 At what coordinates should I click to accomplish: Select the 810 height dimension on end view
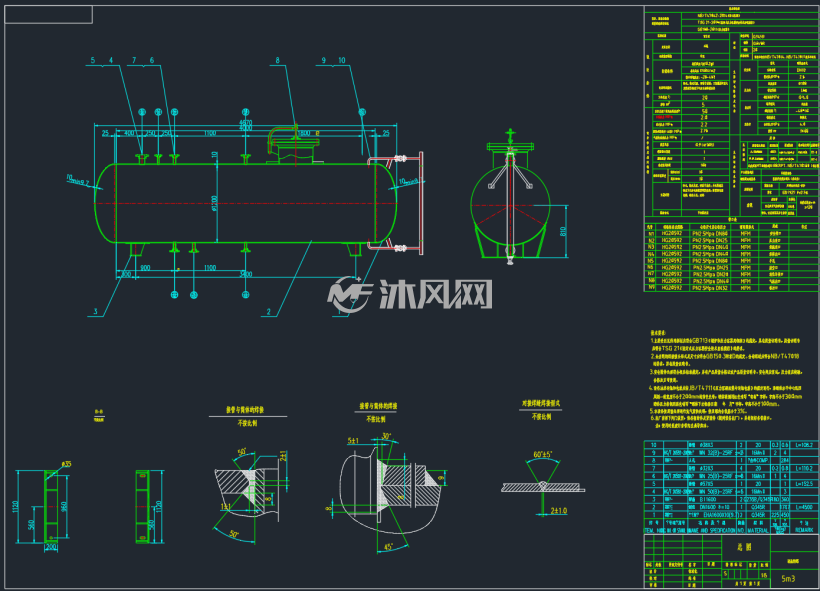point(563,231)
